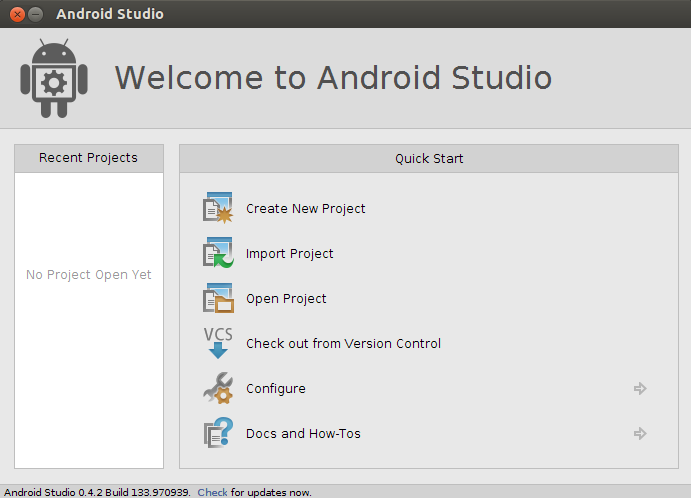This screenshot has width=691, height=498.
Task: Select Check out from Version Control text
Action: (343, 343)
